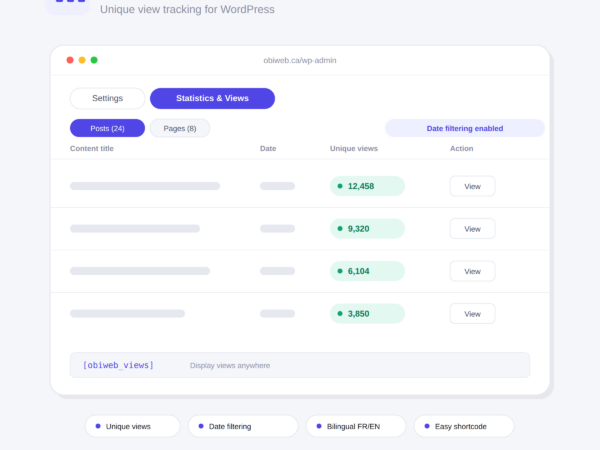600x450 pixels.
Task: View the post with 6,104 views
Action: (x=473, y=271)
